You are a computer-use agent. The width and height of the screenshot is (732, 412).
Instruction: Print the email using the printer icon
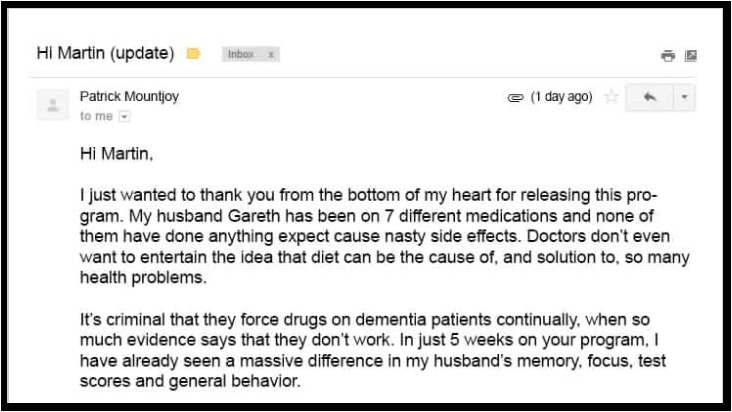[668, 56]
